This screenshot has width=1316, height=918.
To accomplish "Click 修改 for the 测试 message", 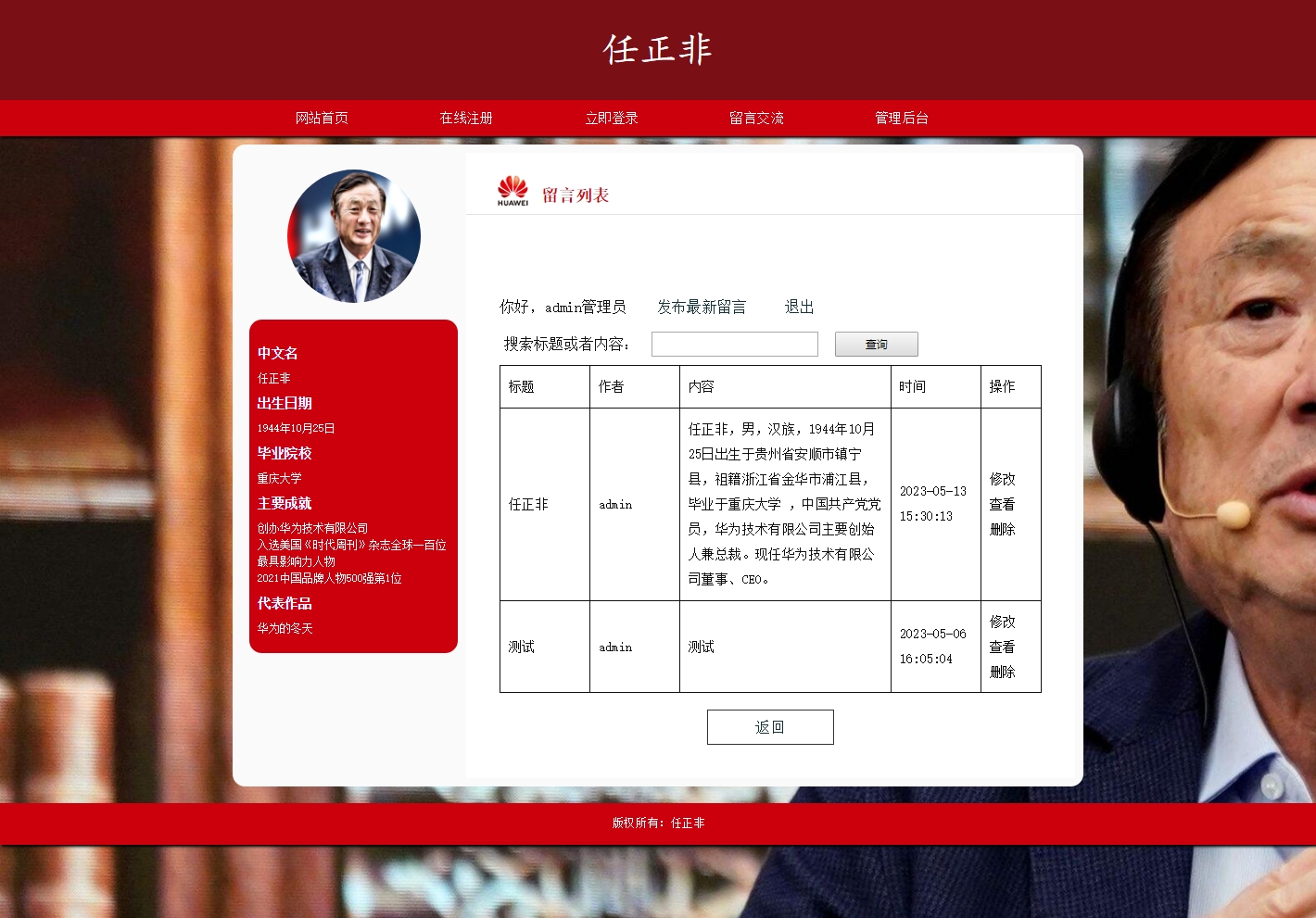I will click(1002, 622).
